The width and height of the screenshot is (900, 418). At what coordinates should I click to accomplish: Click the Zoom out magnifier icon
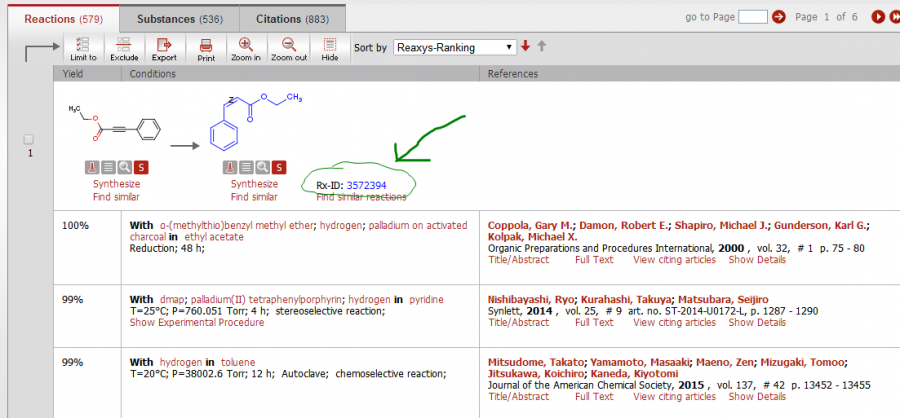point(289,48)
